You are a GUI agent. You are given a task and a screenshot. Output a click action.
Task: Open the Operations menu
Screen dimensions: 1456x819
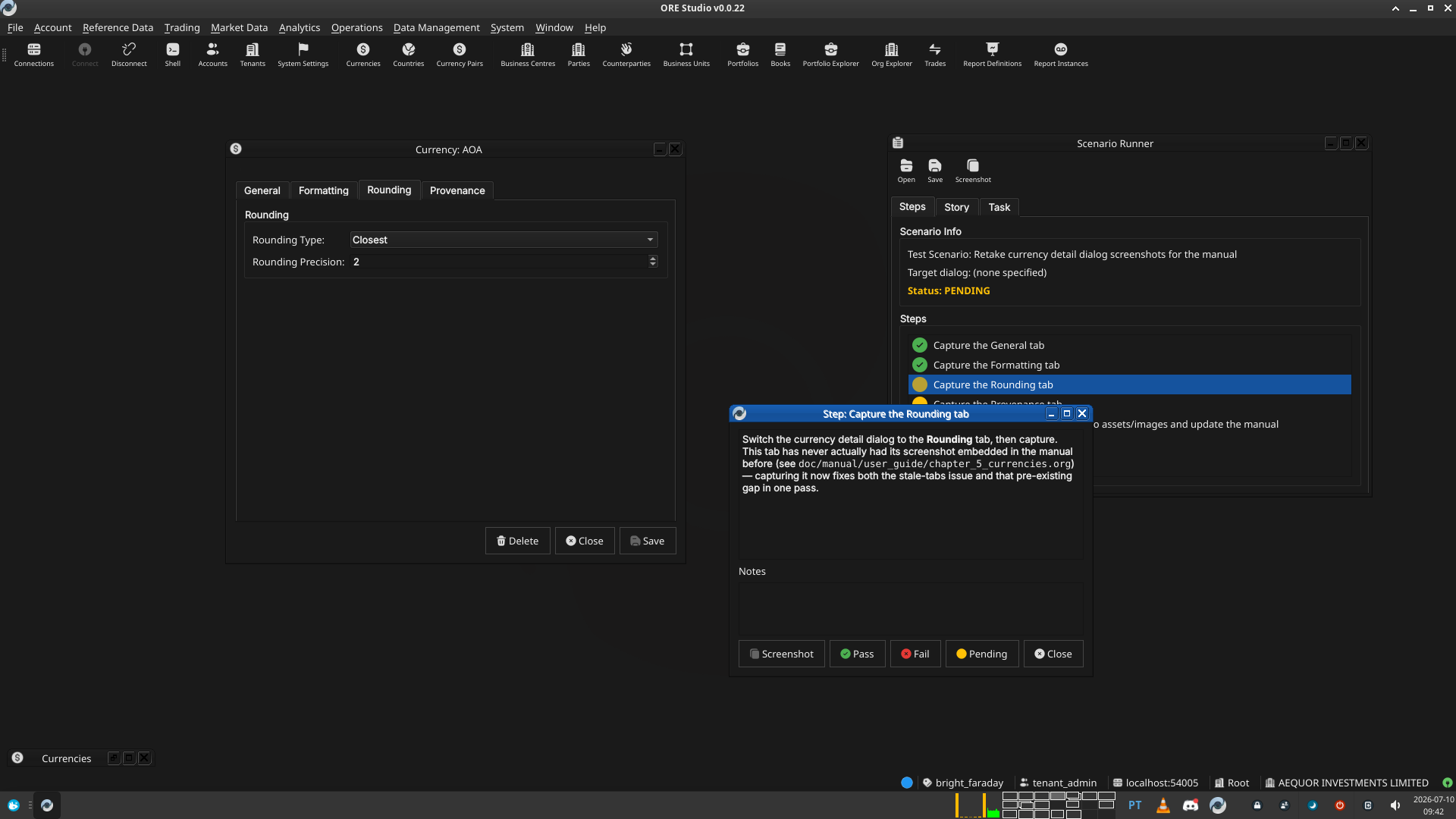356,27
